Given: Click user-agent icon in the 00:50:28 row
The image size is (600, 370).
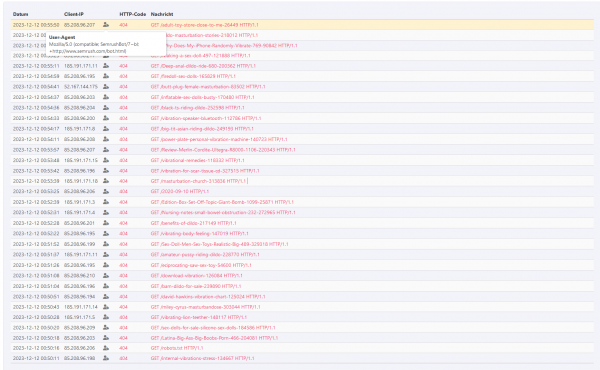Looking at the screenshot, I should pyautogui.click(x=106, y=317).
